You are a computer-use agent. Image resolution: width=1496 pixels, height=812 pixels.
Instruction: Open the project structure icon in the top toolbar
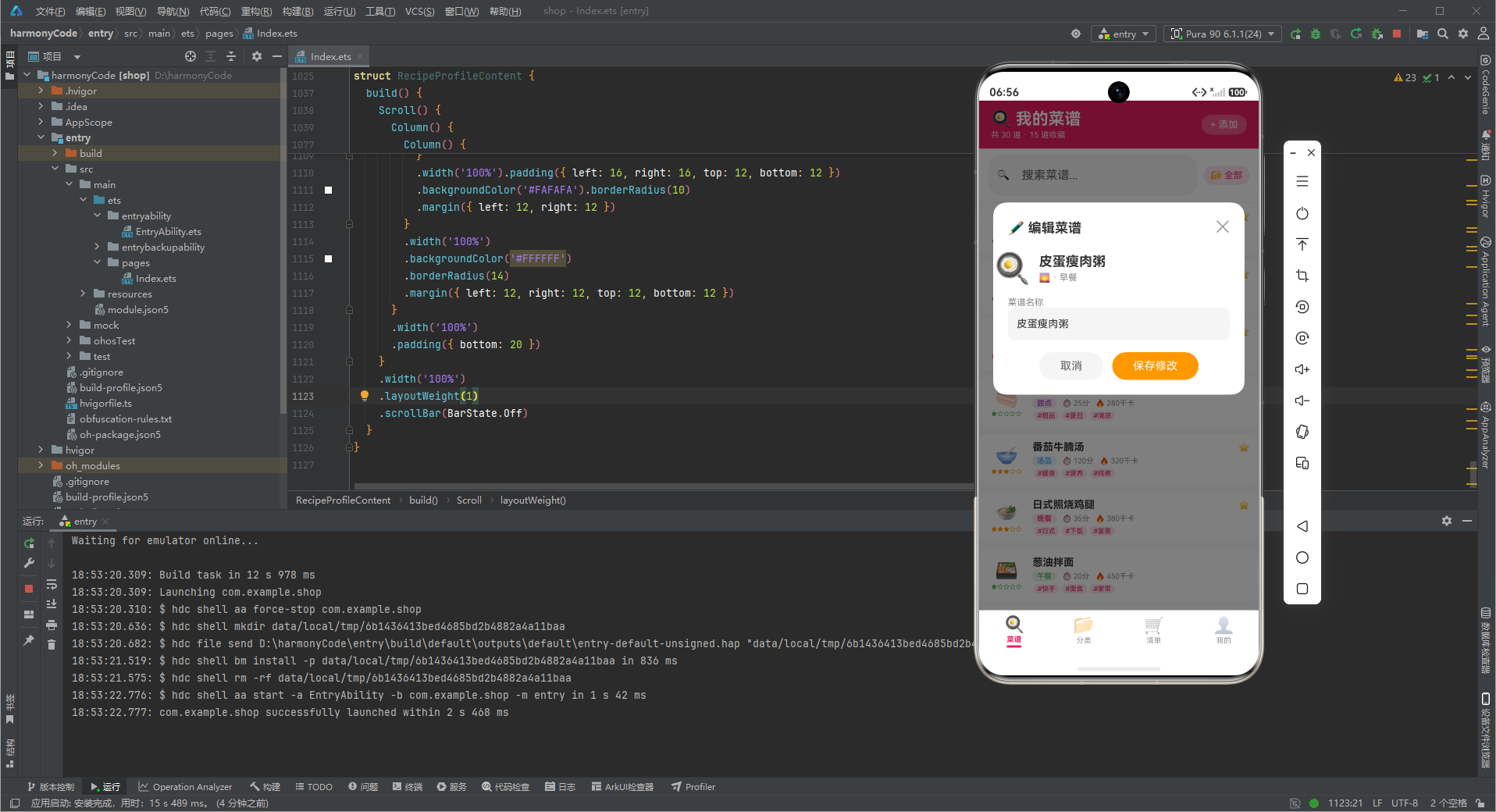pyautogui.click(x=1423, y=34)
